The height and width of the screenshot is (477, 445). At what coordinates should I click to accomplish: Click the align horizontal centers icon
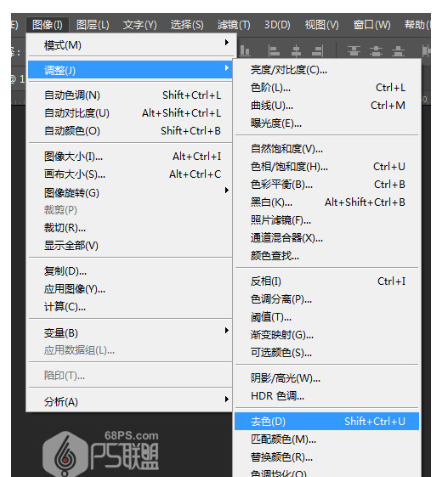coord(296,51)
